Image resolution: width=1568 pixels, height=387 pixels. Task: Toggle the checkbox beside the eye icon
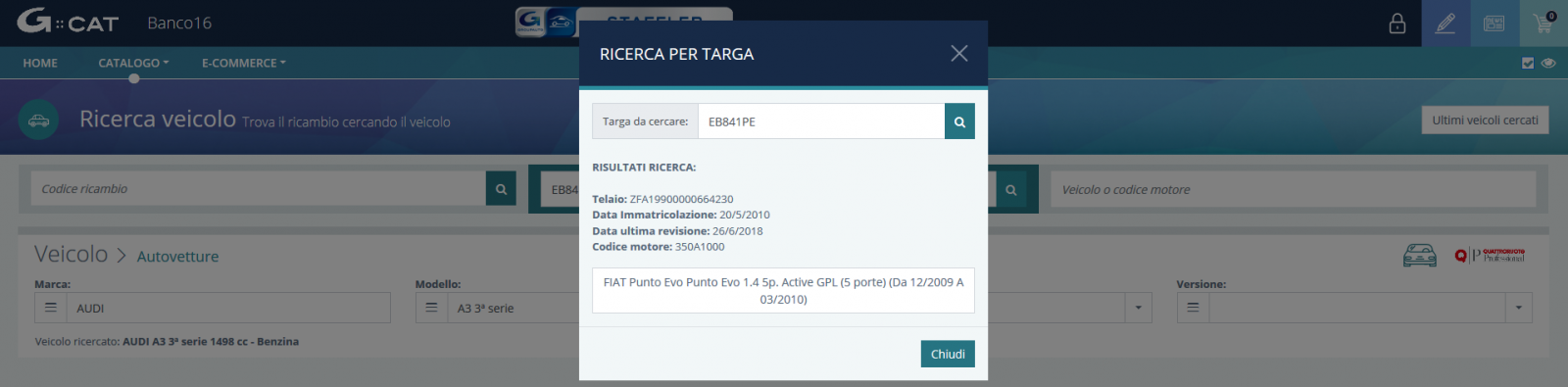pyautogui.click(x=1528, y=63)
